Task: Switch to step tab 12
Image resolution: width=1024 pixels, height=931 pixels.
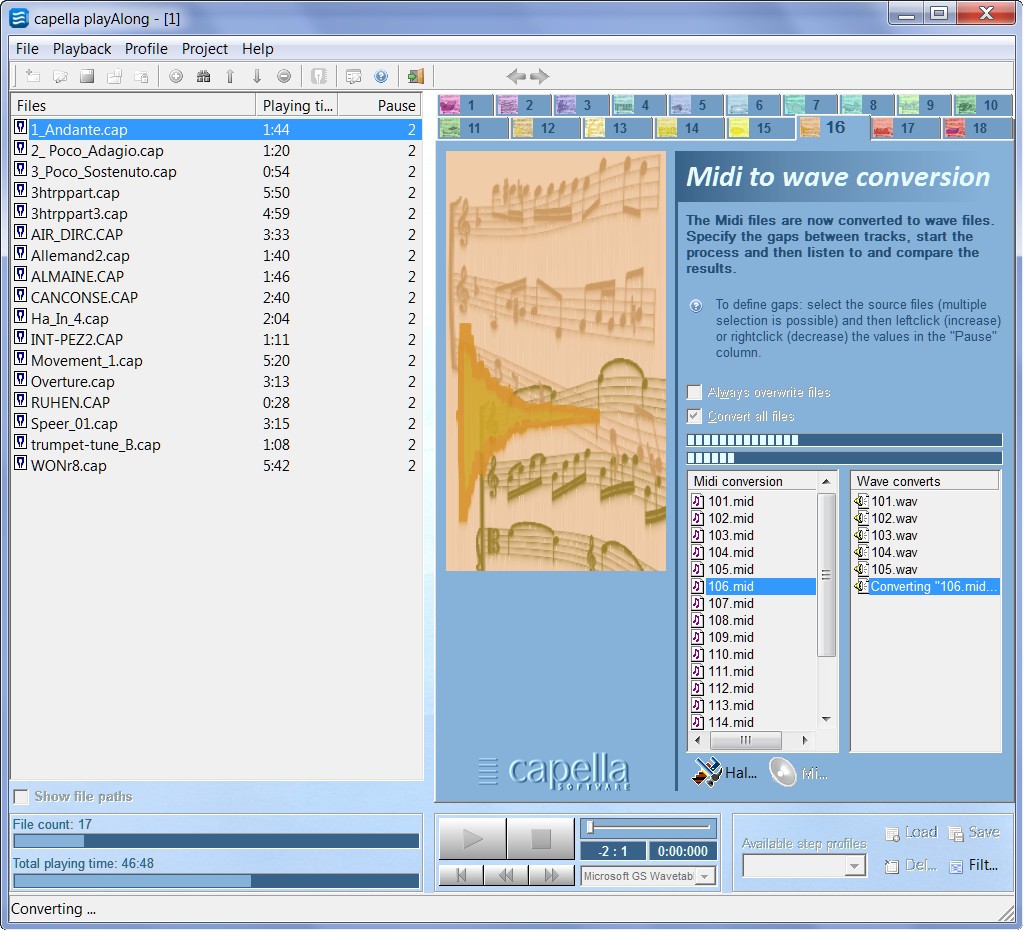Action: (544, 128)
